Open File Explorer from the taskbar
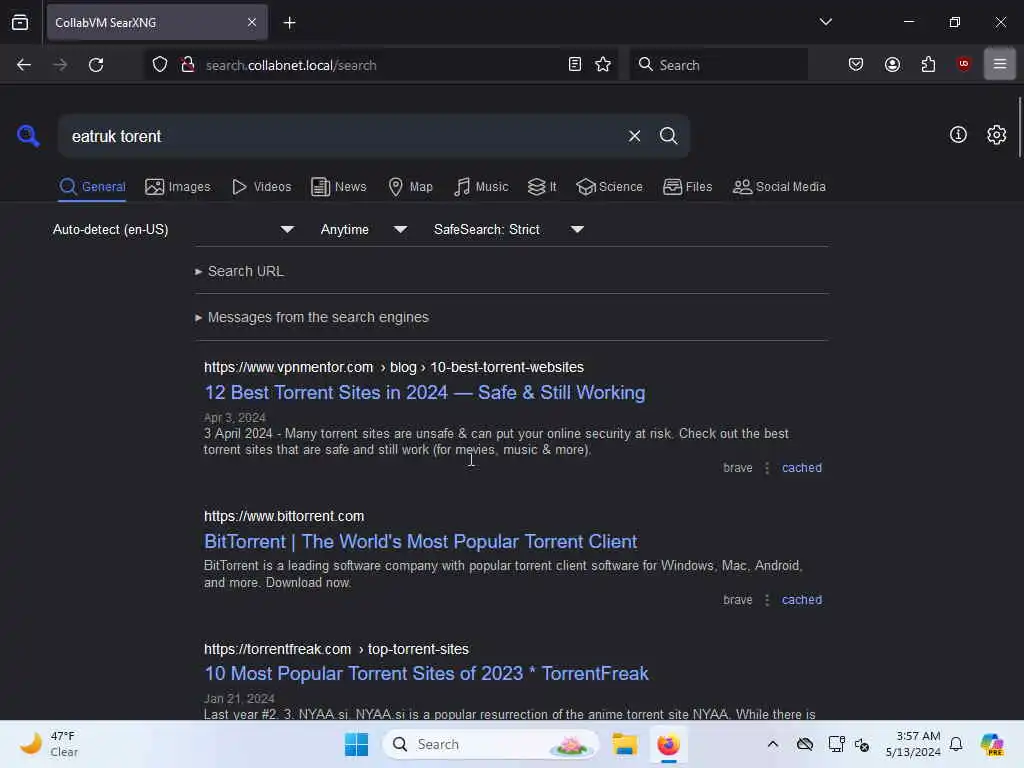1024x768 pixels. [x=624, y=744]
